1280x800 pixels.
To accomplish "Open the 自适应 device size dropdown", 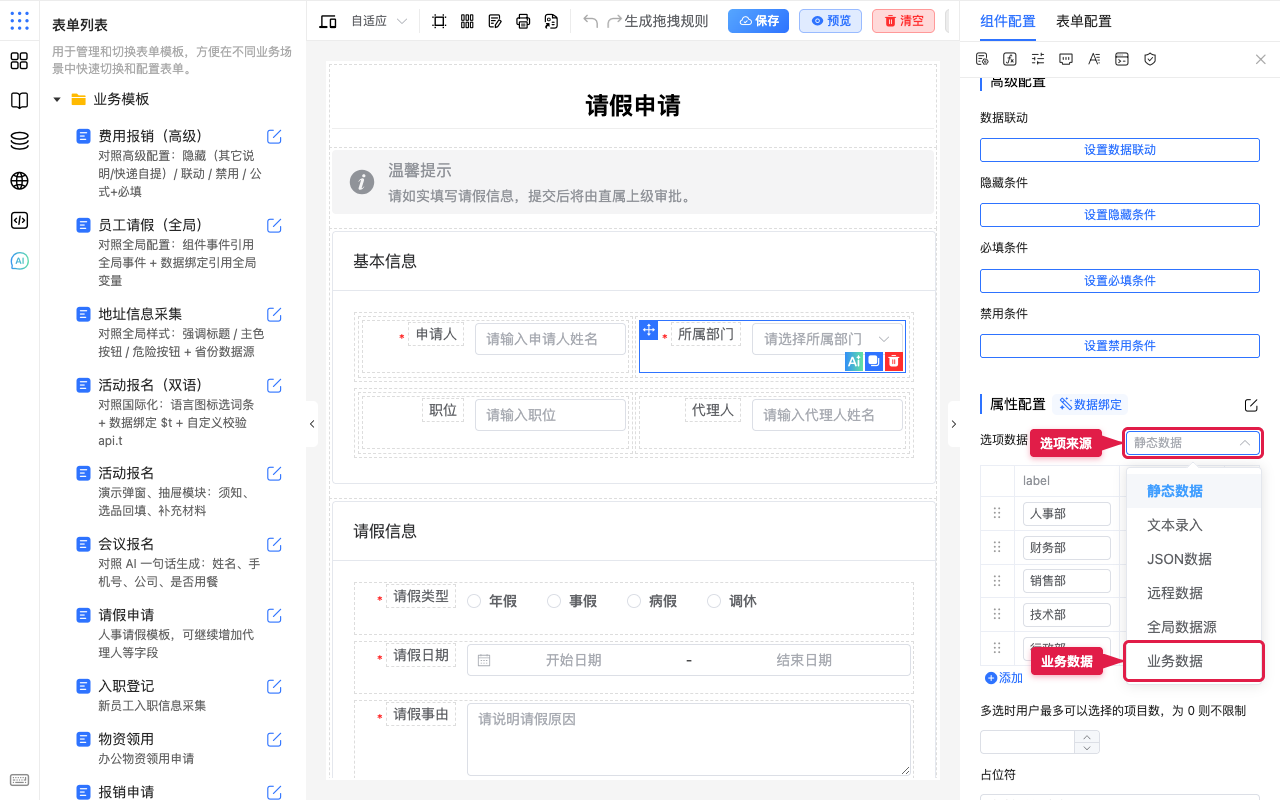I will (379, 21).
